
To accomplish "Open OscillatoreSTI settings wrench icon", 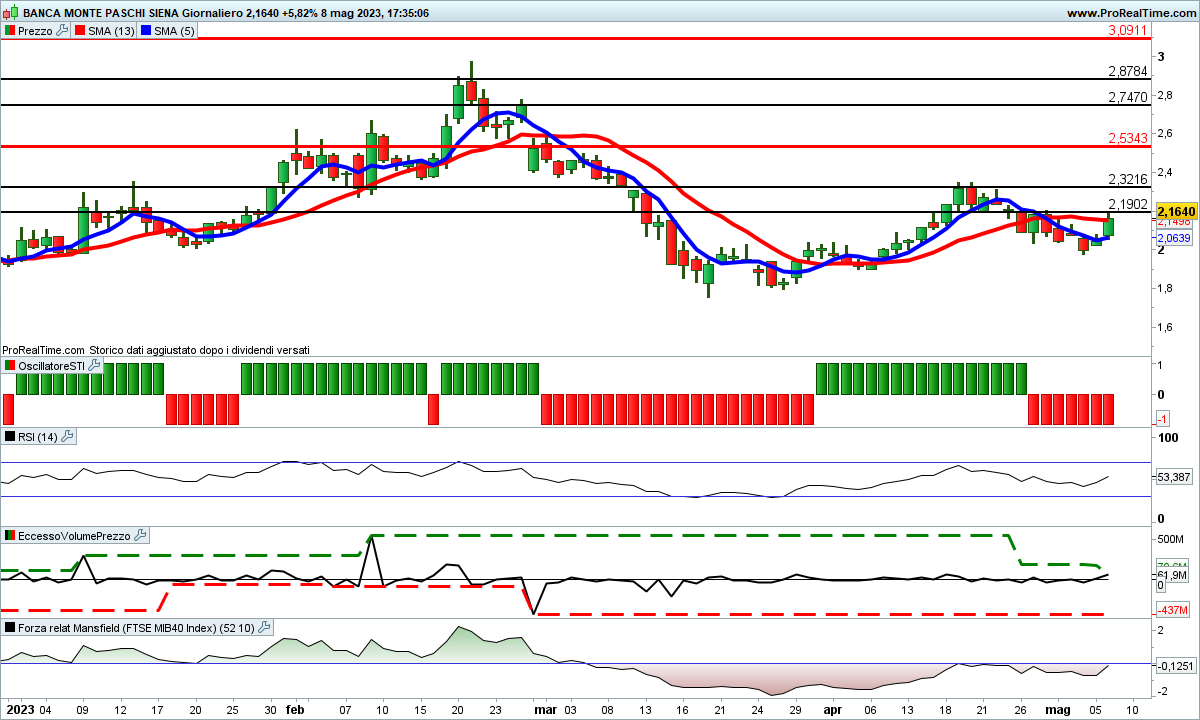I will [94, 366].
